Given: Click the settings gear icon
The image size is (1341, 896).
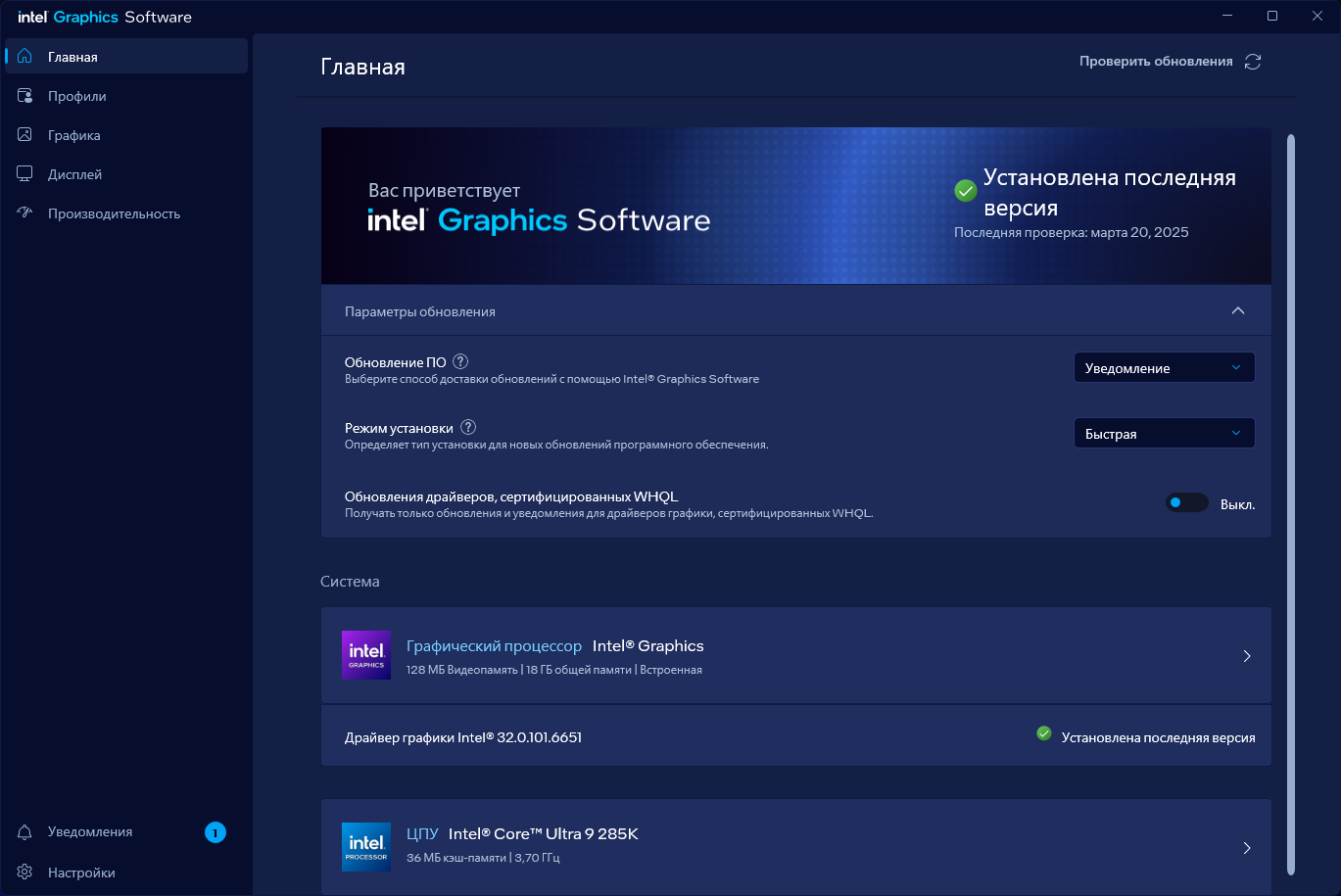Looking at the screenshot, I should [25, 872].
